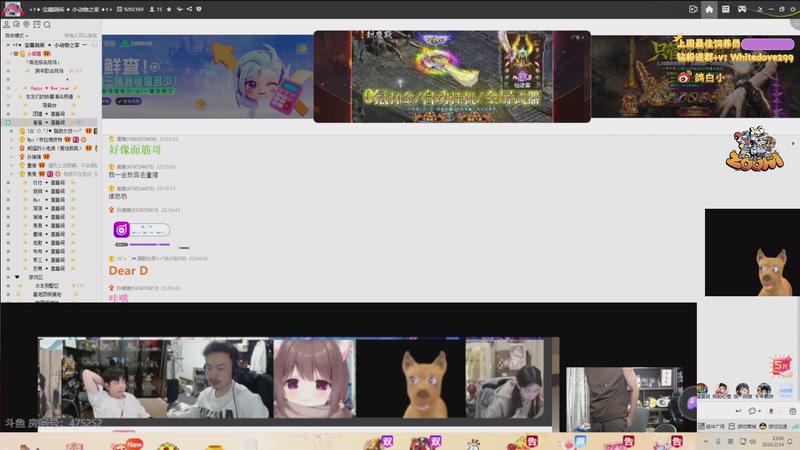Open the woman in gray hoodie video tile
Viewport: 800px width, 450px height.
505,379
